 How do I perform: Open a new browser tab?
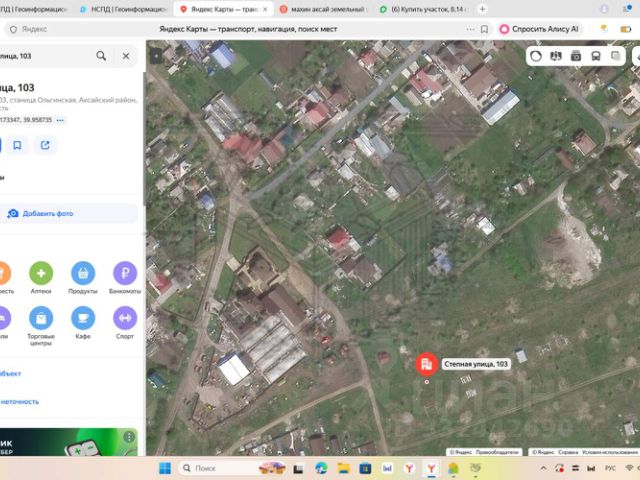pos(482,9)
